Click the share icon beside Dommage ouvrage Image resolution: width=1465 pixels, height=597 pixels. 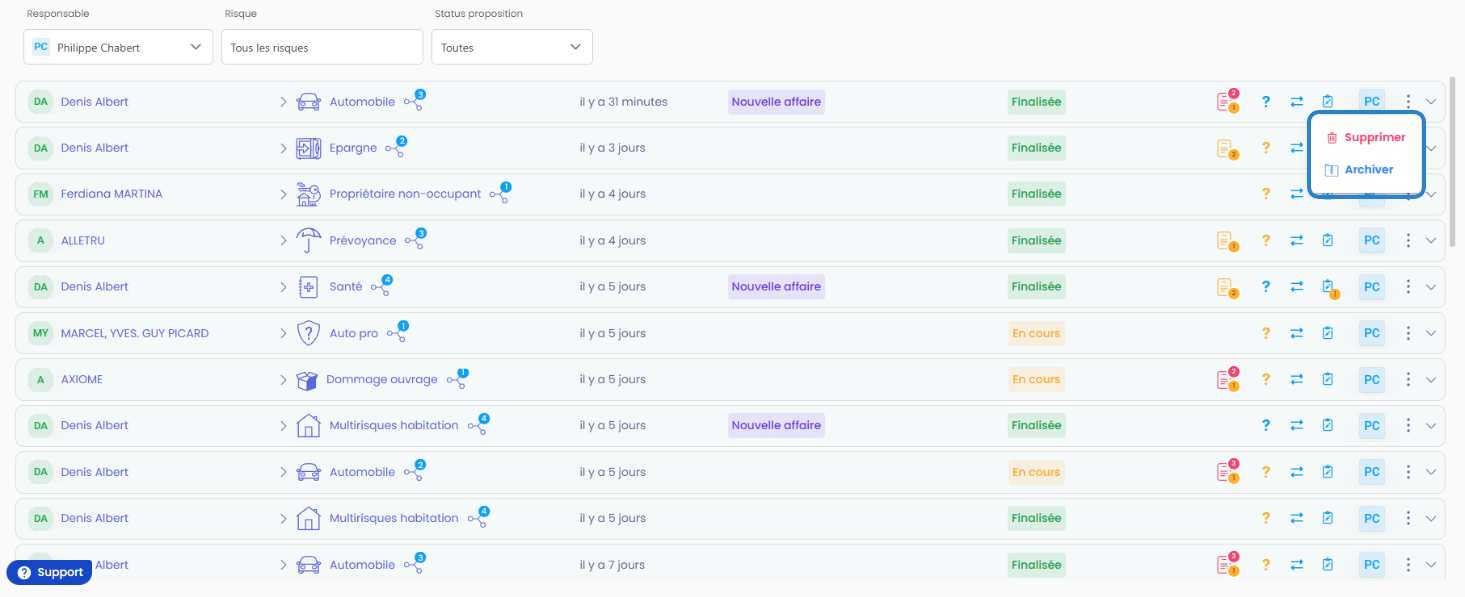tap(457, 379)
